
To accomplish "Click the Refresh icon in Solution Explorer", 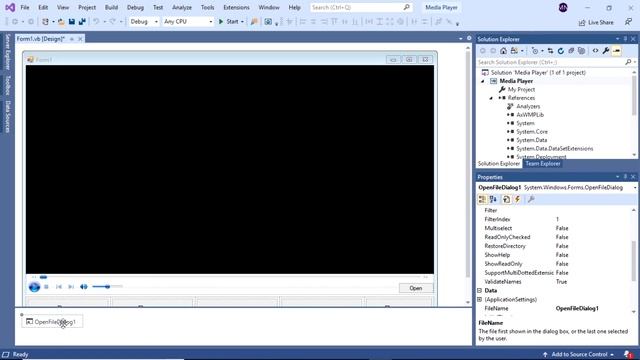I will tap(561, 51).
